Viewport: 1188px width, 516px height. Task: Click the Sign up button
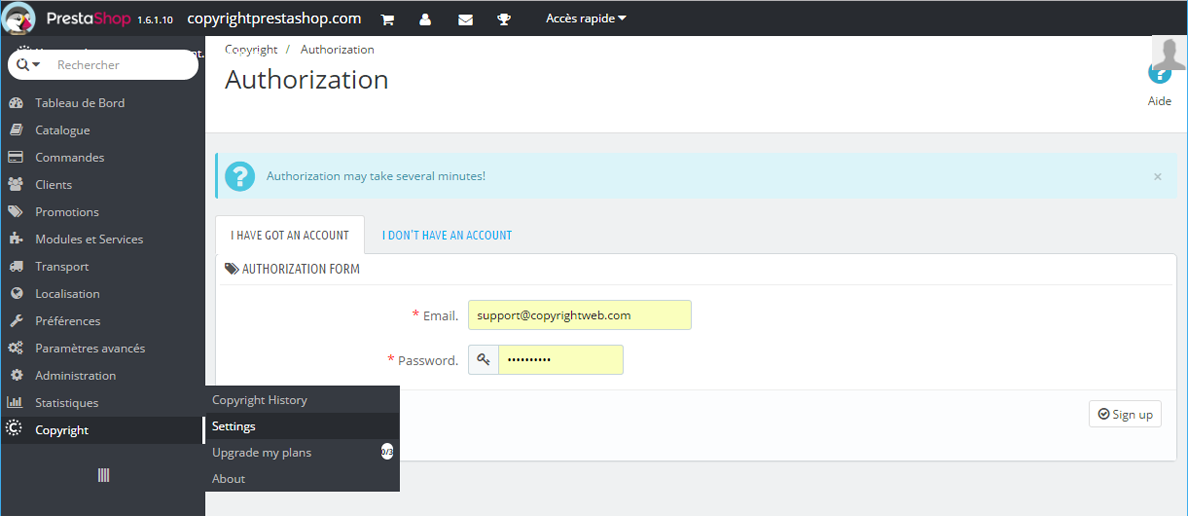click(x=1125, y=414)
